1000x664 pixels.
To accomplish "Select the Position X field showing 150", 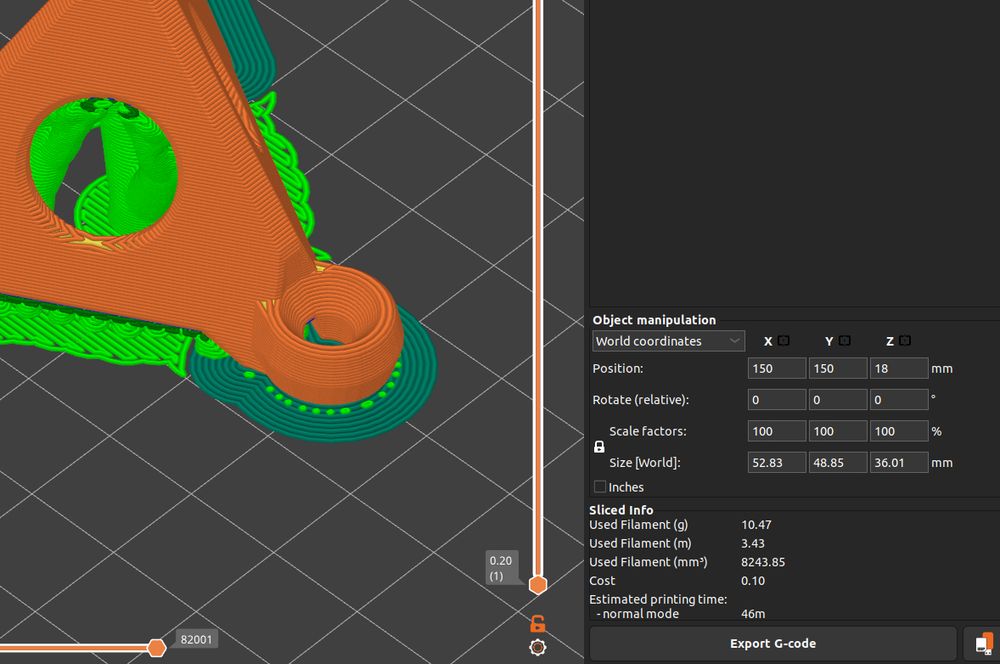I will [x=776, y=368].
